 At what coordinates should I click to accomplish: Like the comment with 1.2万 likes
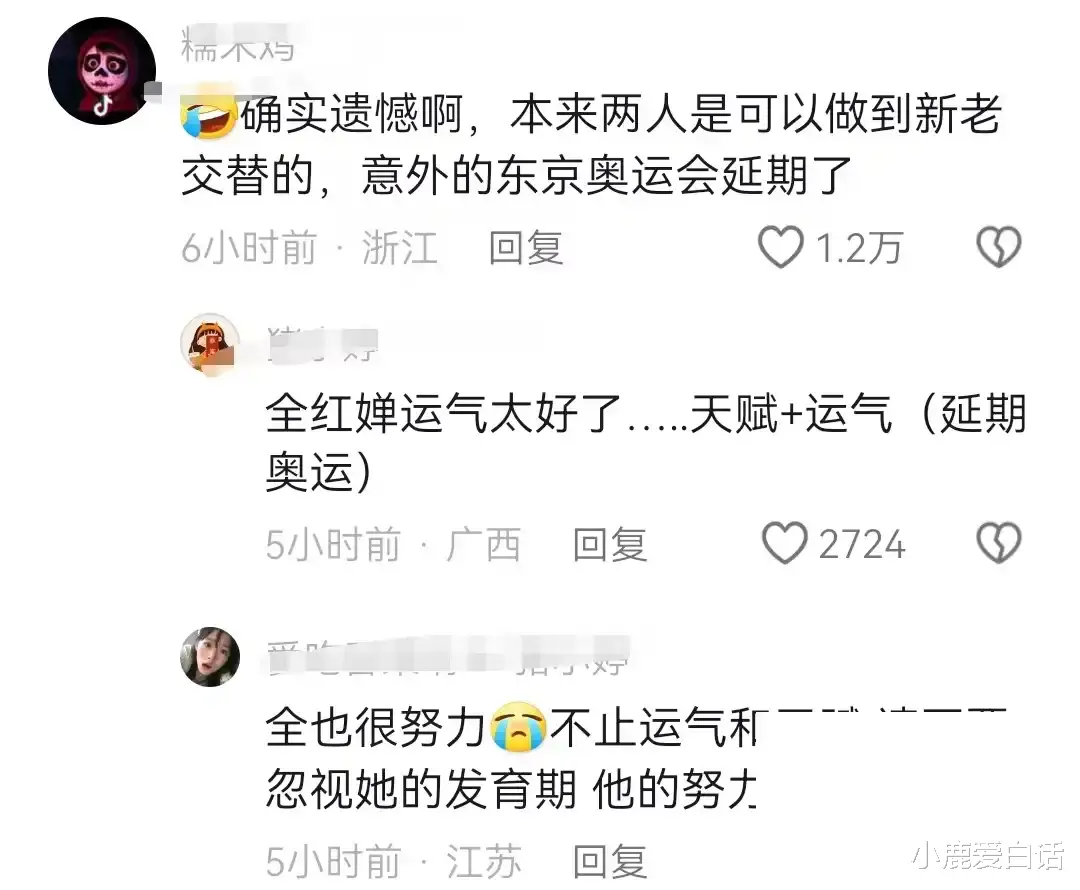coord(780,247)
